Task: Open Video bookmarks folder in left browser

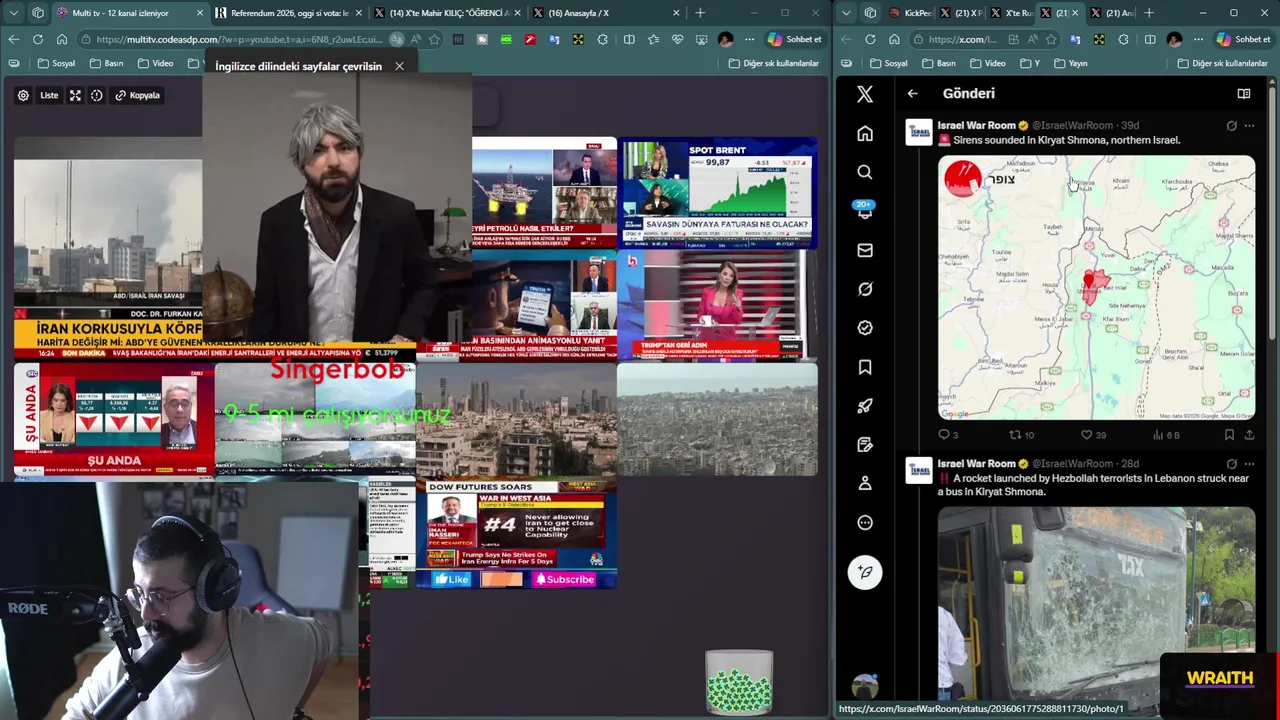Action: pyautogui.click(x=156, y=63)
